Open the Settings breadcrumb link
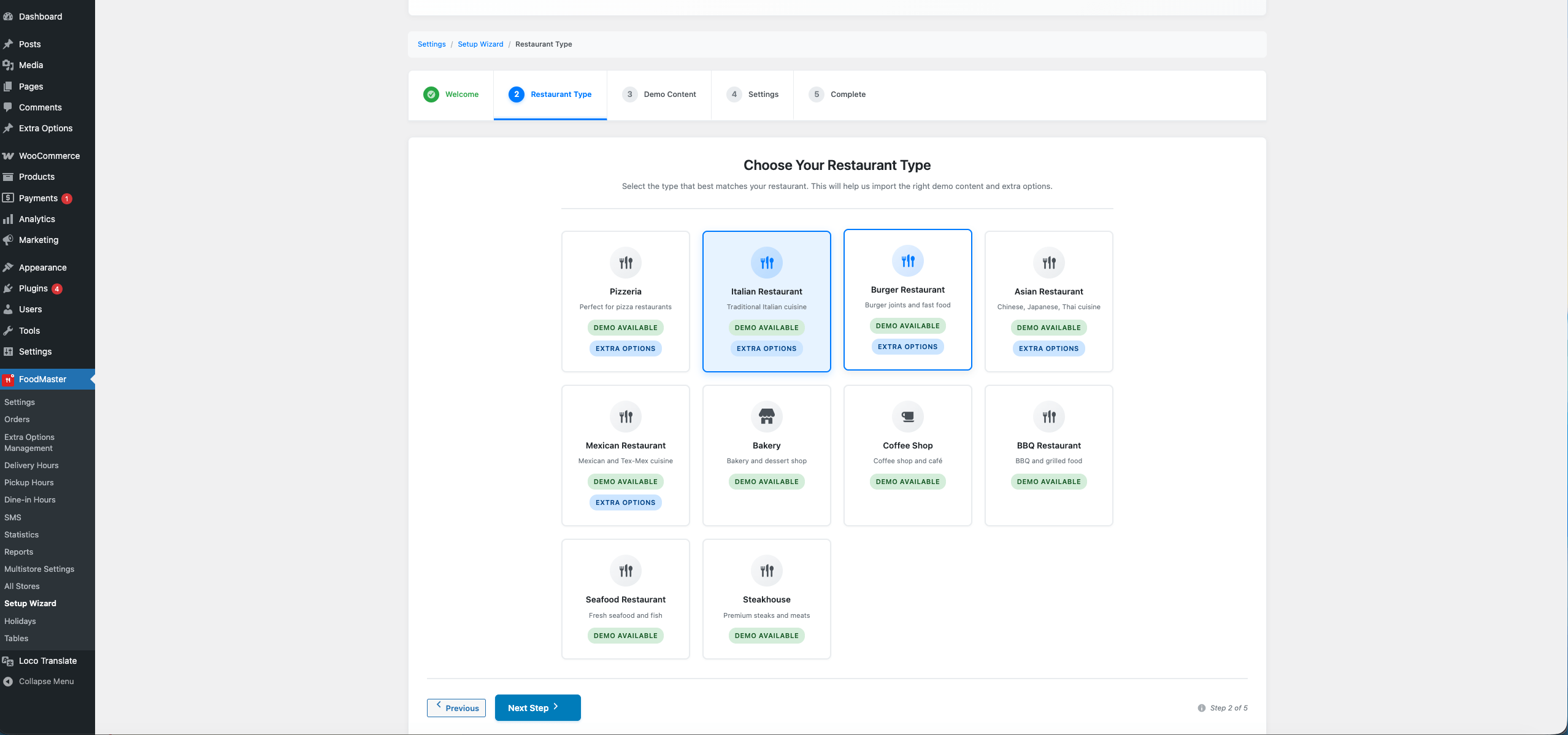 [x=432, y=44]
